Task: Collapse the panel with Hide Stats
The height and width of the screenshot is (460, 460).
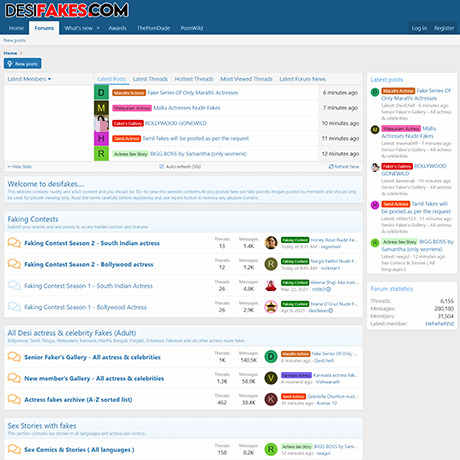Action: tap(20, 166)
